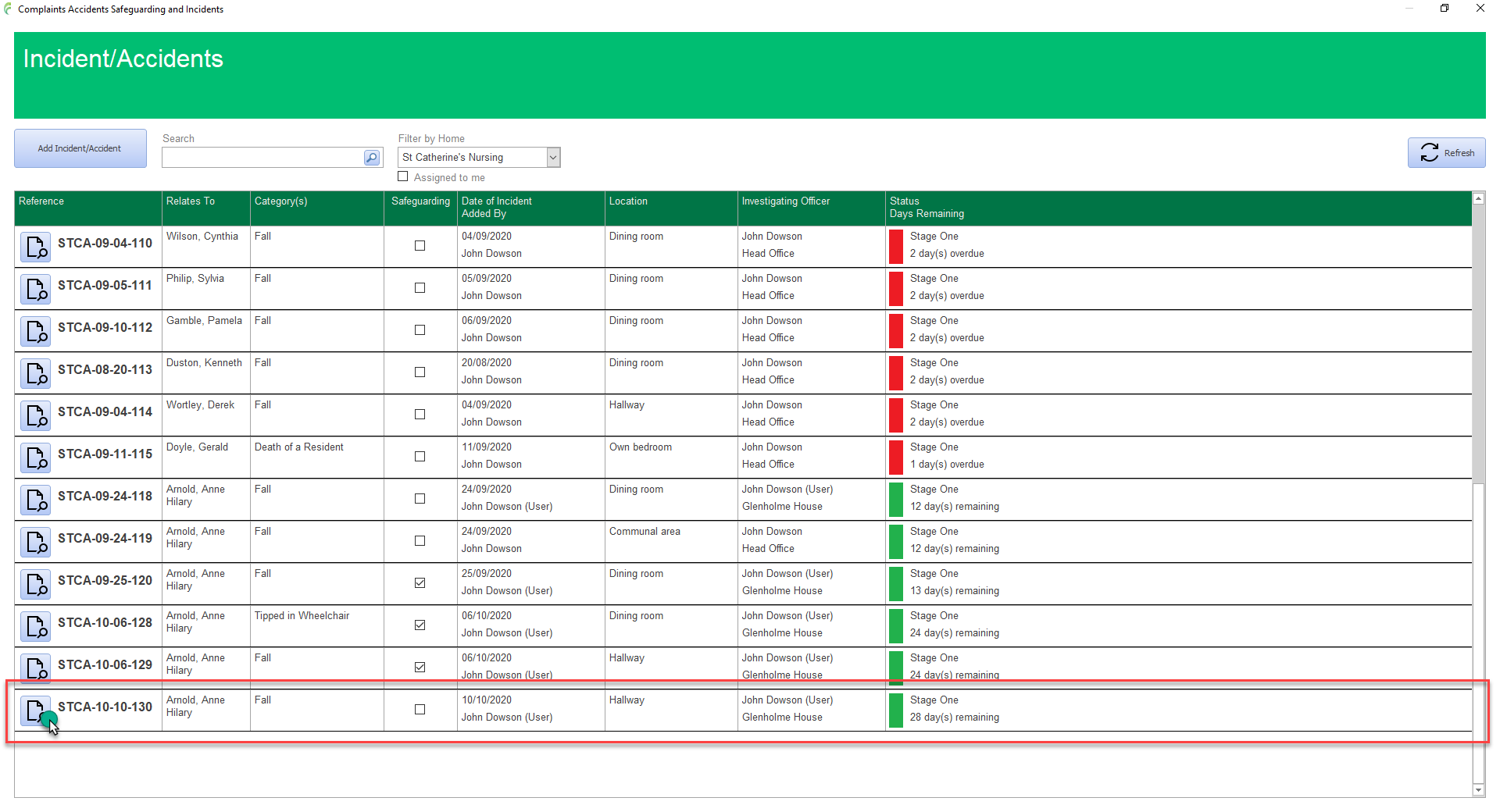This screenshot has width=1500, height=812.
Task: Enable the Assigned to me checkbox
Action: pyautogui.click(x=403, y=176)
